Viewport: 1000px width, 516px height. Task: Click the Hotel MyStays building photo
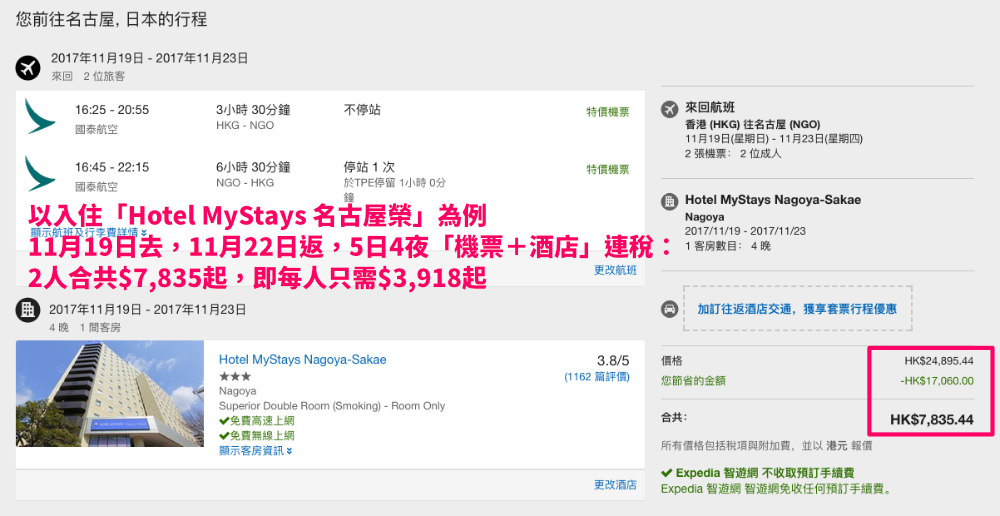coord(110,394)
